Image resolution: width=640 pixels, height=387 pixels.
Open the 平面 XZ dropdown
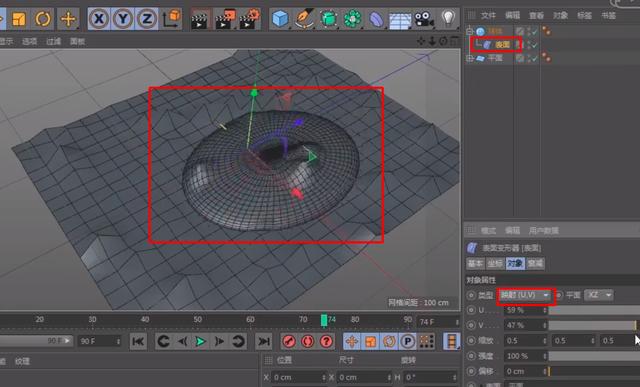pyautogui.click(x=599, y=295)
